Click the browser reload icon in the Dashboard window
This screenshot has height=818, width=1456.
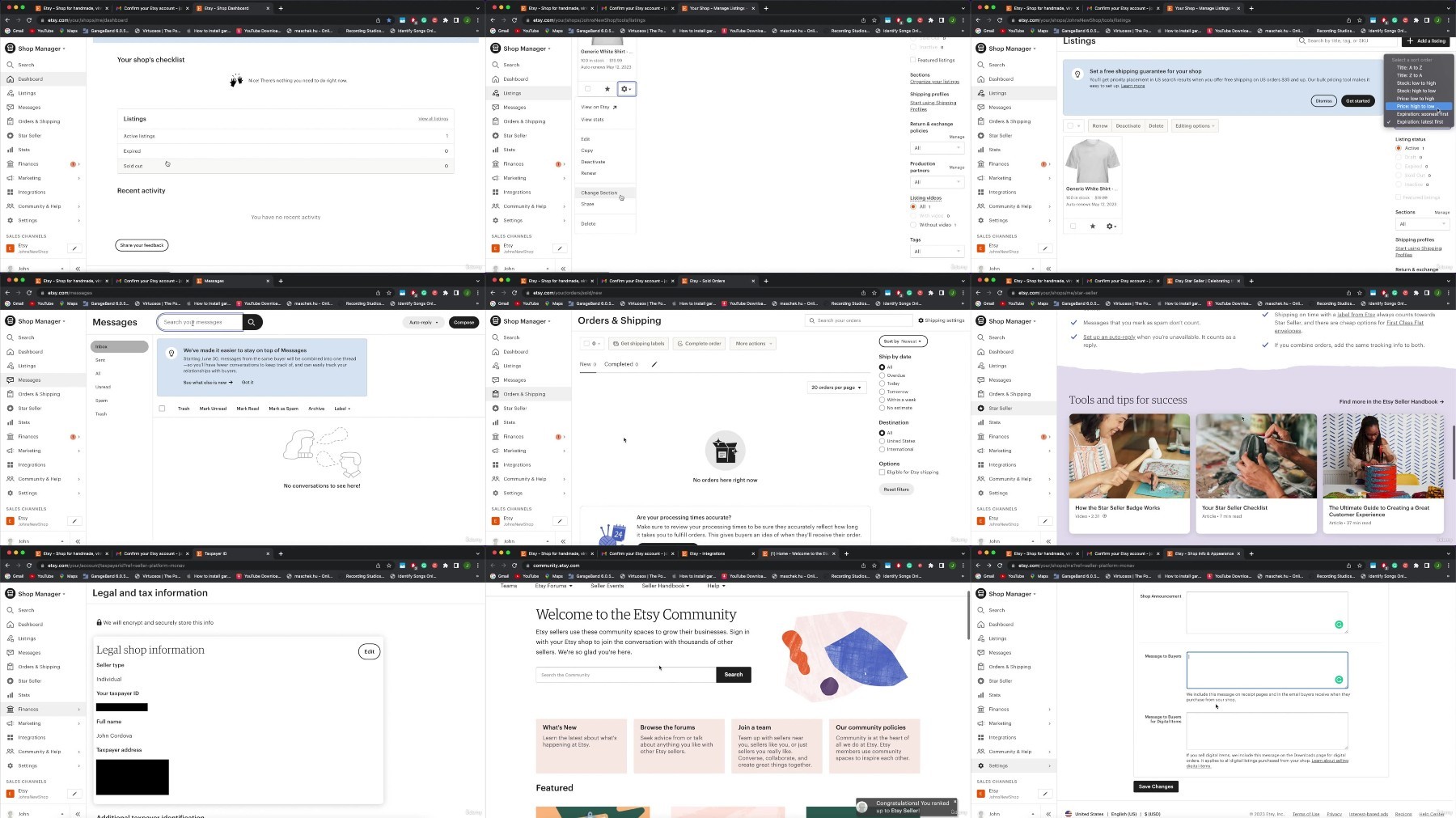[x=29, y=20]
